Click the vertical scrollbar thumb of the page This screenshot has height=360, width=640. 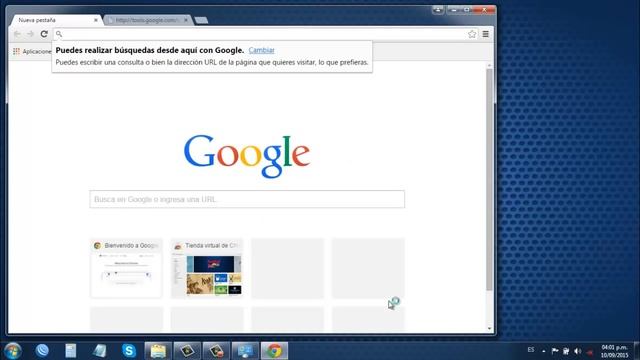click(x=489, y=180)
